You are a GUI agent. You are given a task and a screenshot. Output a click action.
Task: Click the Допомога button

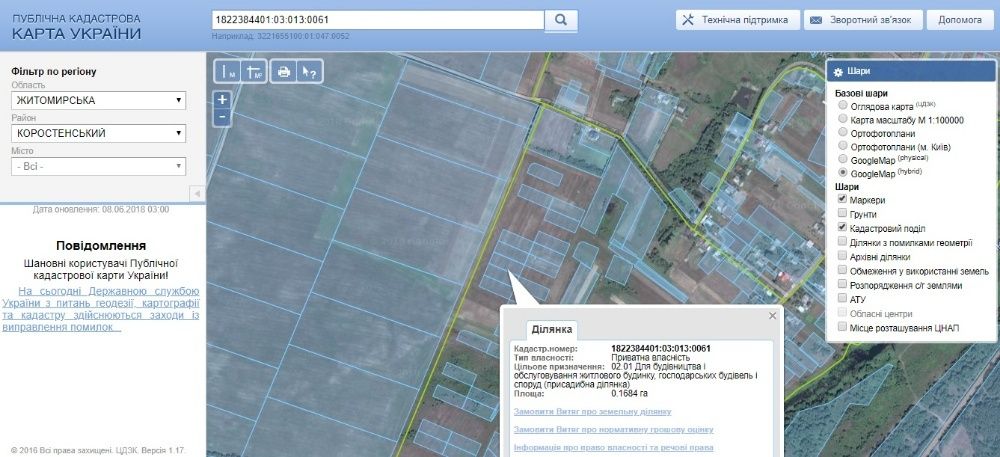(960, 20)
